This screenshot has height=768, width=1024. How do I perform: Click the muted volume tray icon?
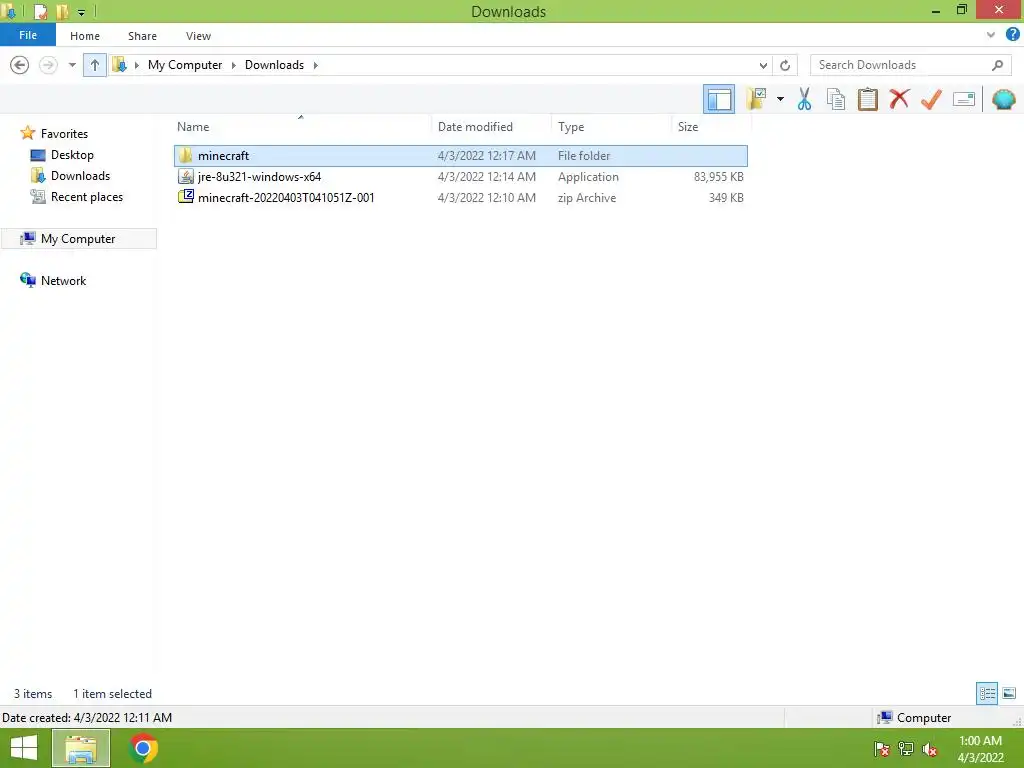[930, 749]
